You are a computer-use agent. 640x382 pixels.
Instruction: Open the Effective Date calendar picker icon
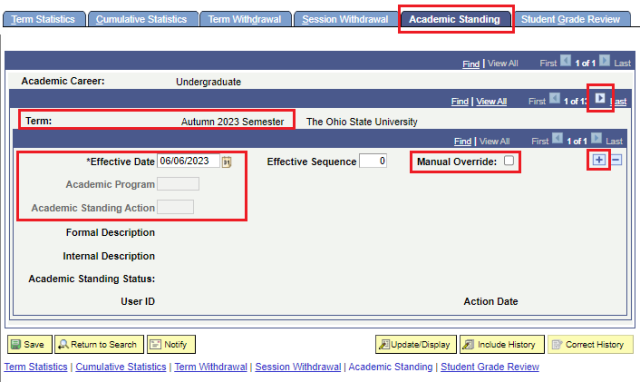(227, 162)
